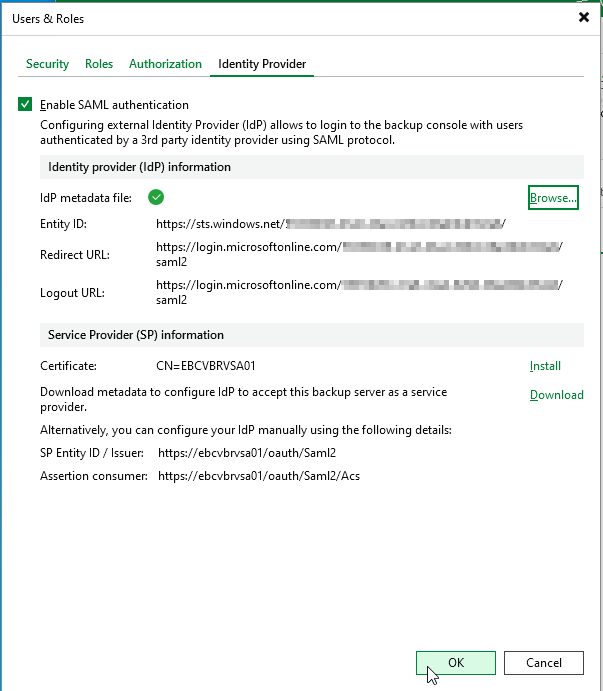
Task: Close the Users & Roles dialog
Action: click(x=584, y=17)
